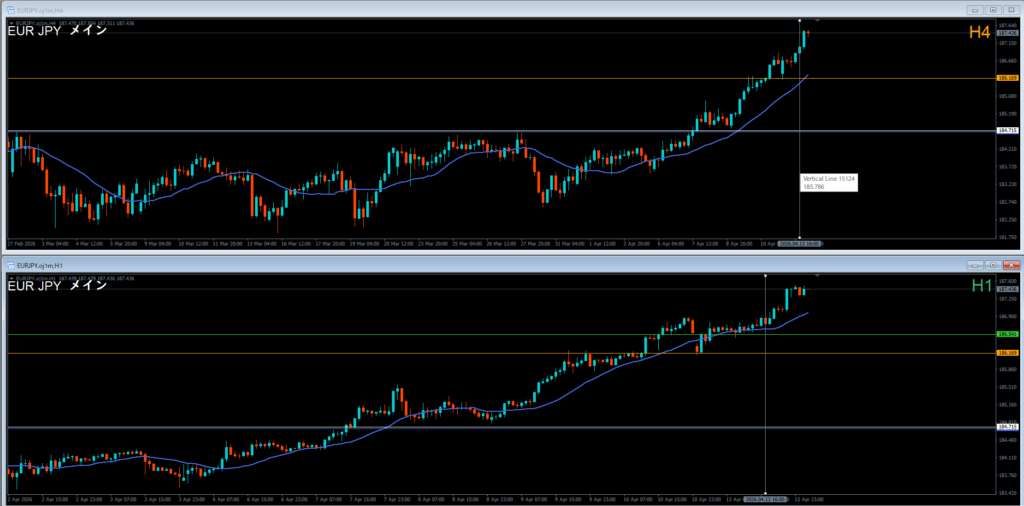
Task: Click the chart shift triangle in the H4 chart
Action: coord(818,21)
